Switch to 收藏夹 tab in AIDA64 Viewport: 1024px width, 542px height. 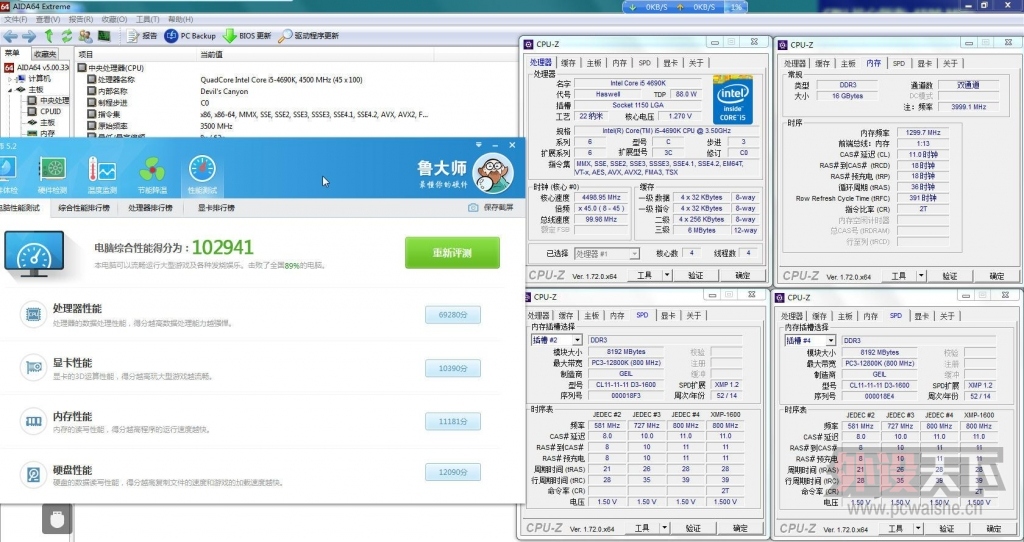44,54
